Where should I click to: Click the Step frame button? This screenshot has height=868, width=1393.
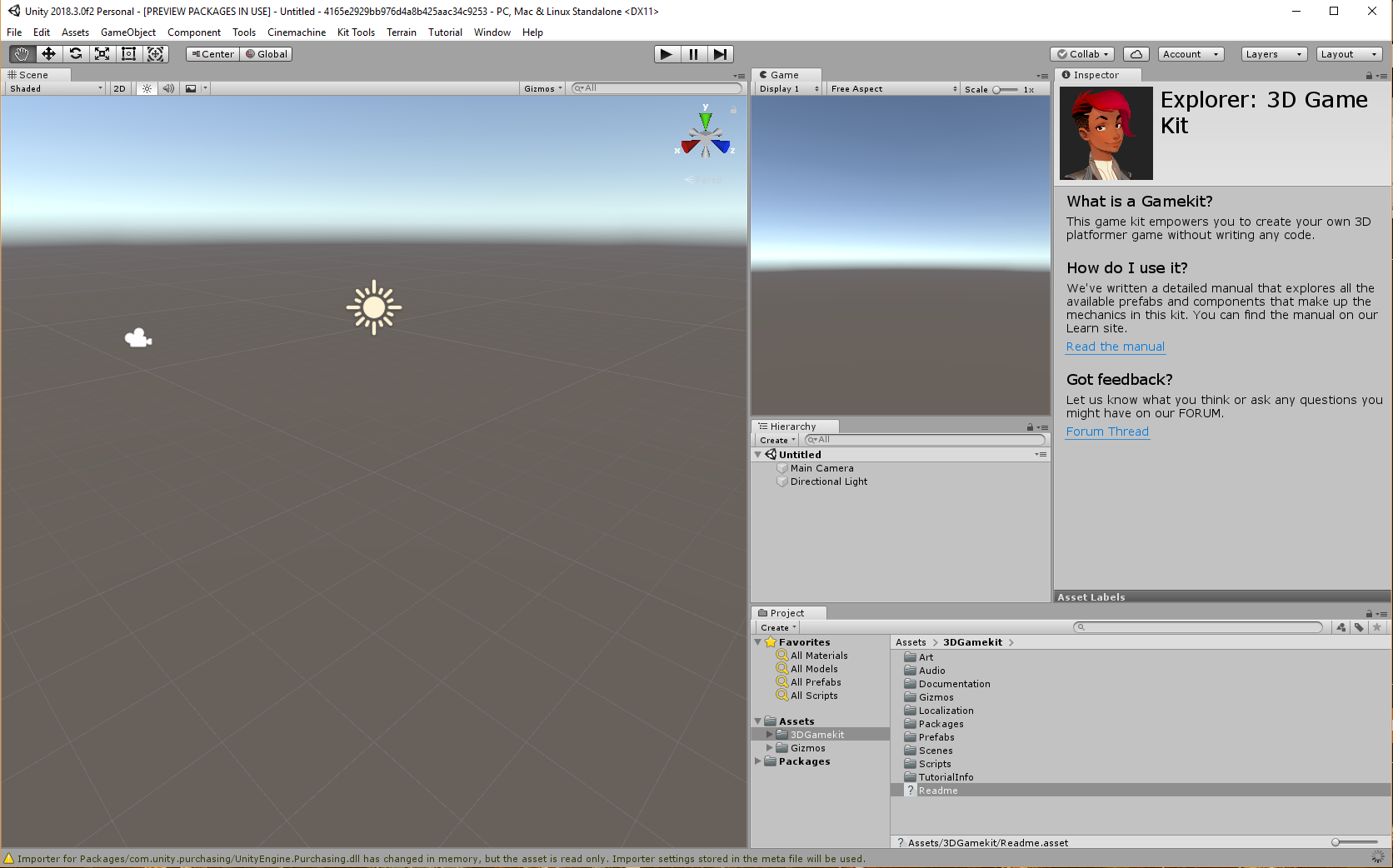tap(720, 54)
